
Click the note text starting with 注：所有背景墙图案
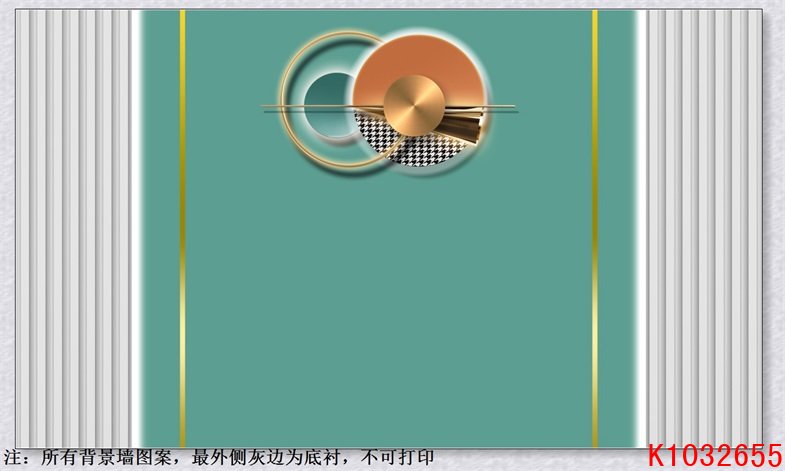point(218,457)
